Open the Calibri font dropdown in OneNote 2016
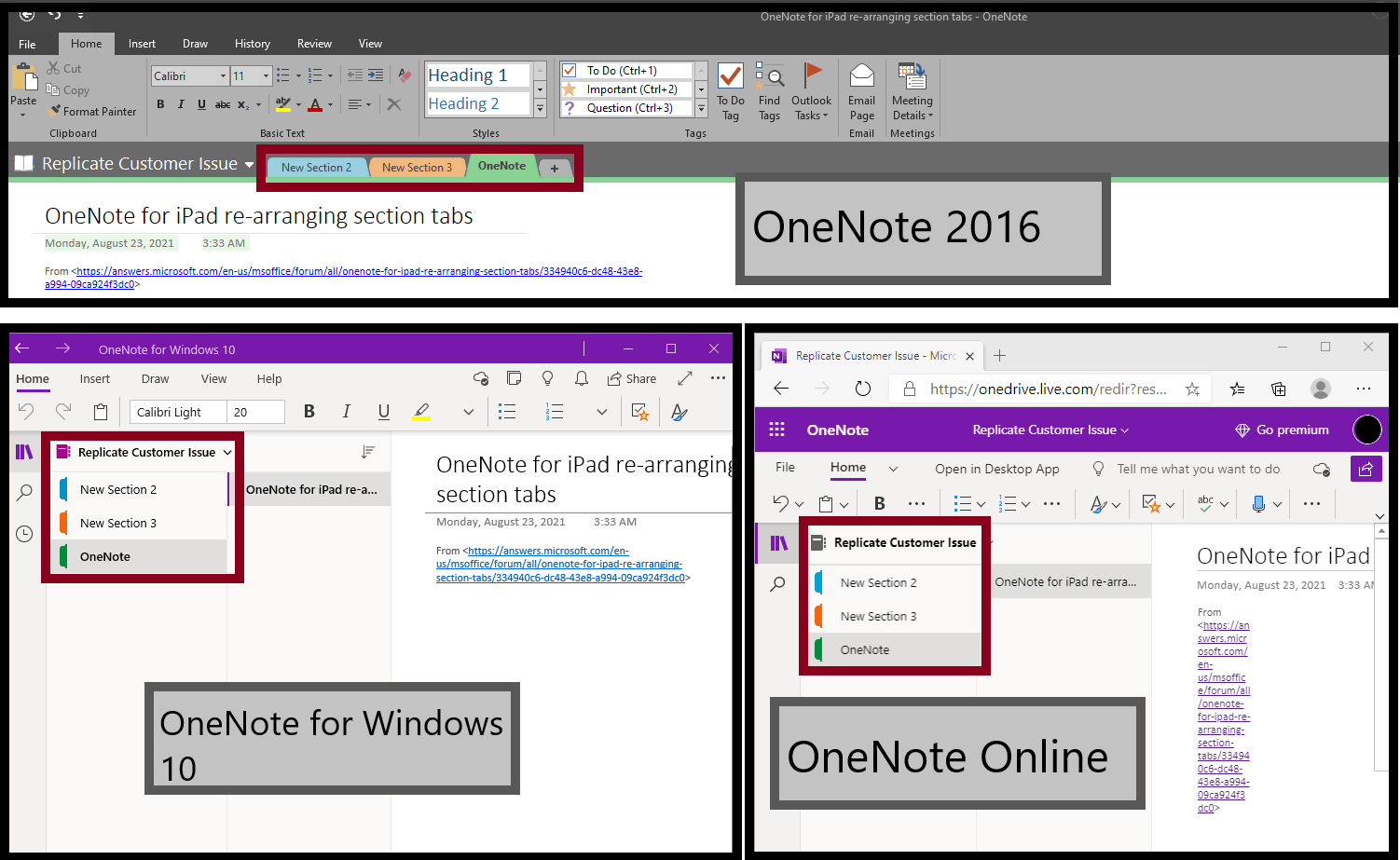Image resolution: width=1400 pixels, height=860 pixels. [x=223, y=76]
